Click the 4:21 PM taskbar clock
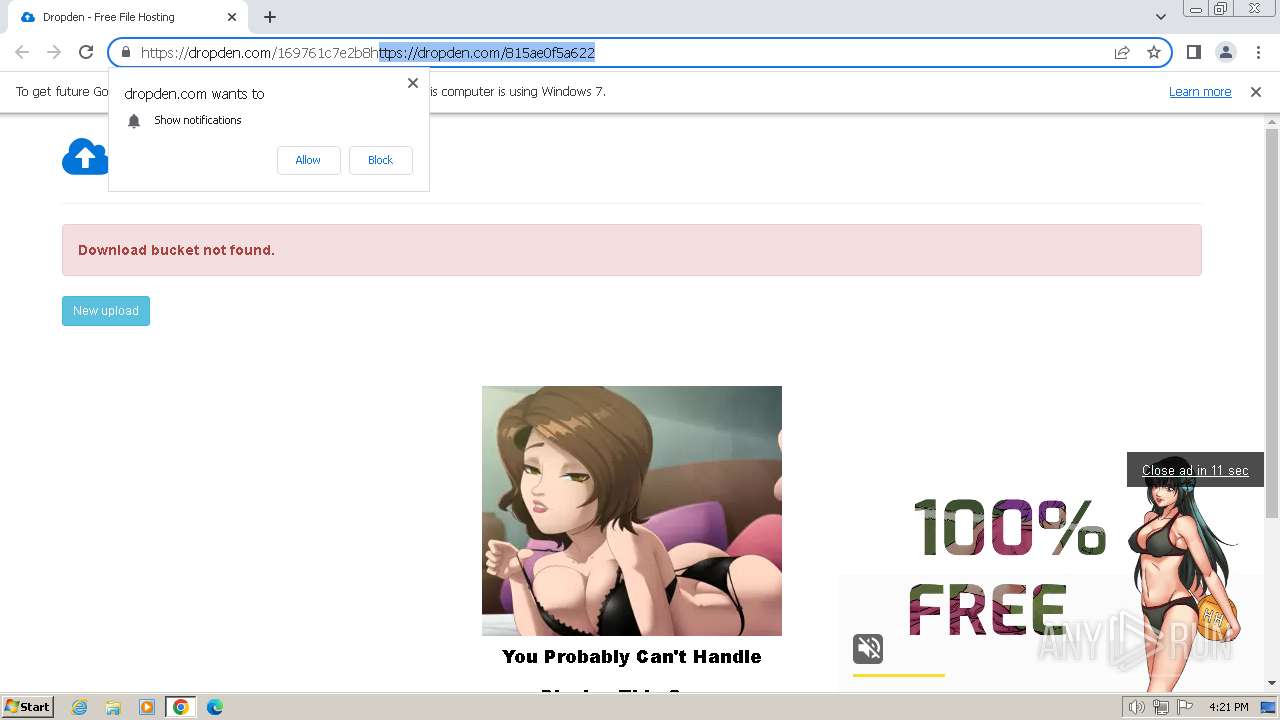 [x=1228, y=707]
